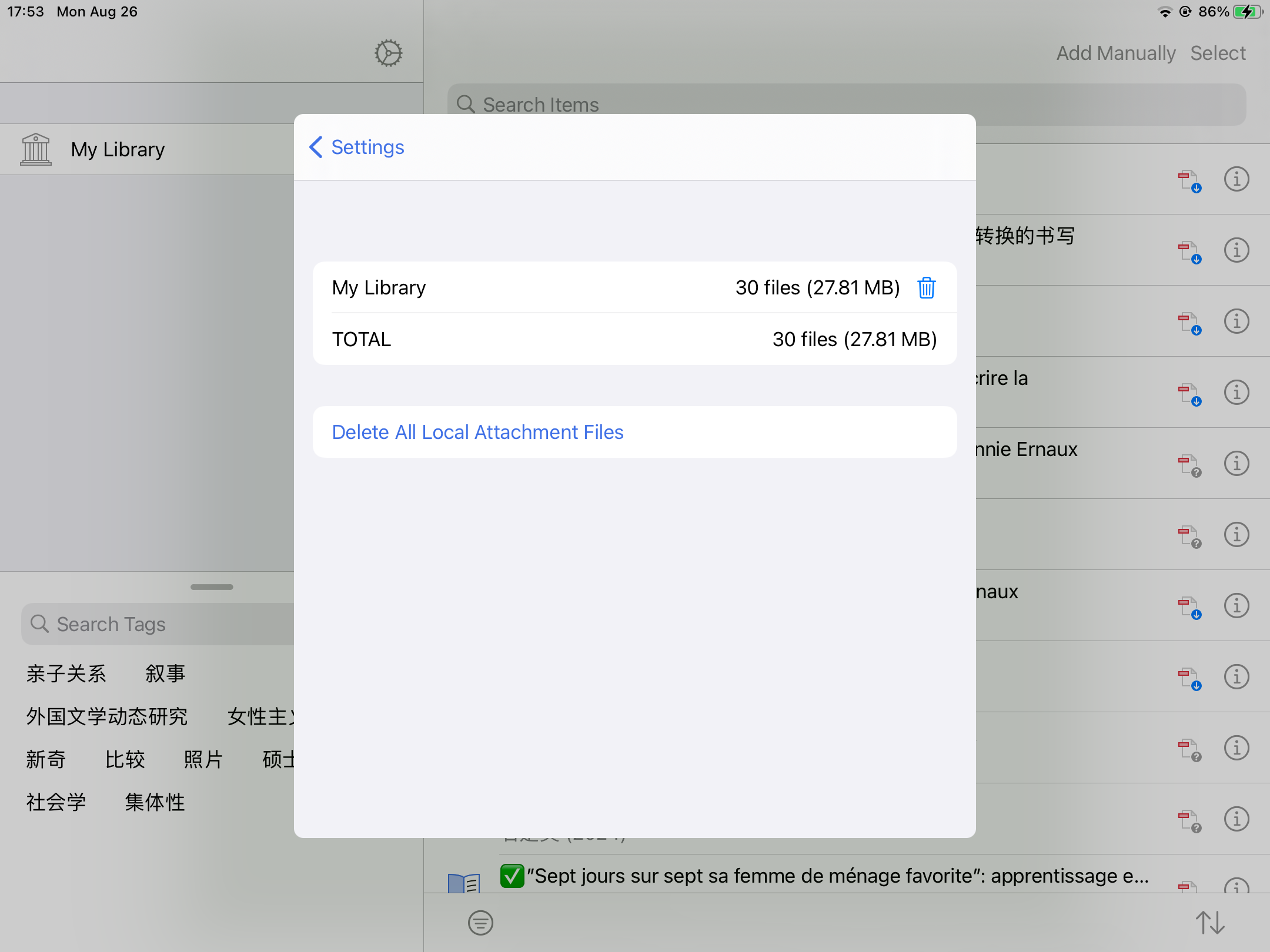Open the "Sept jours sur sept" item
This screenshot has height=952, width=1270.
coord(823,876)
